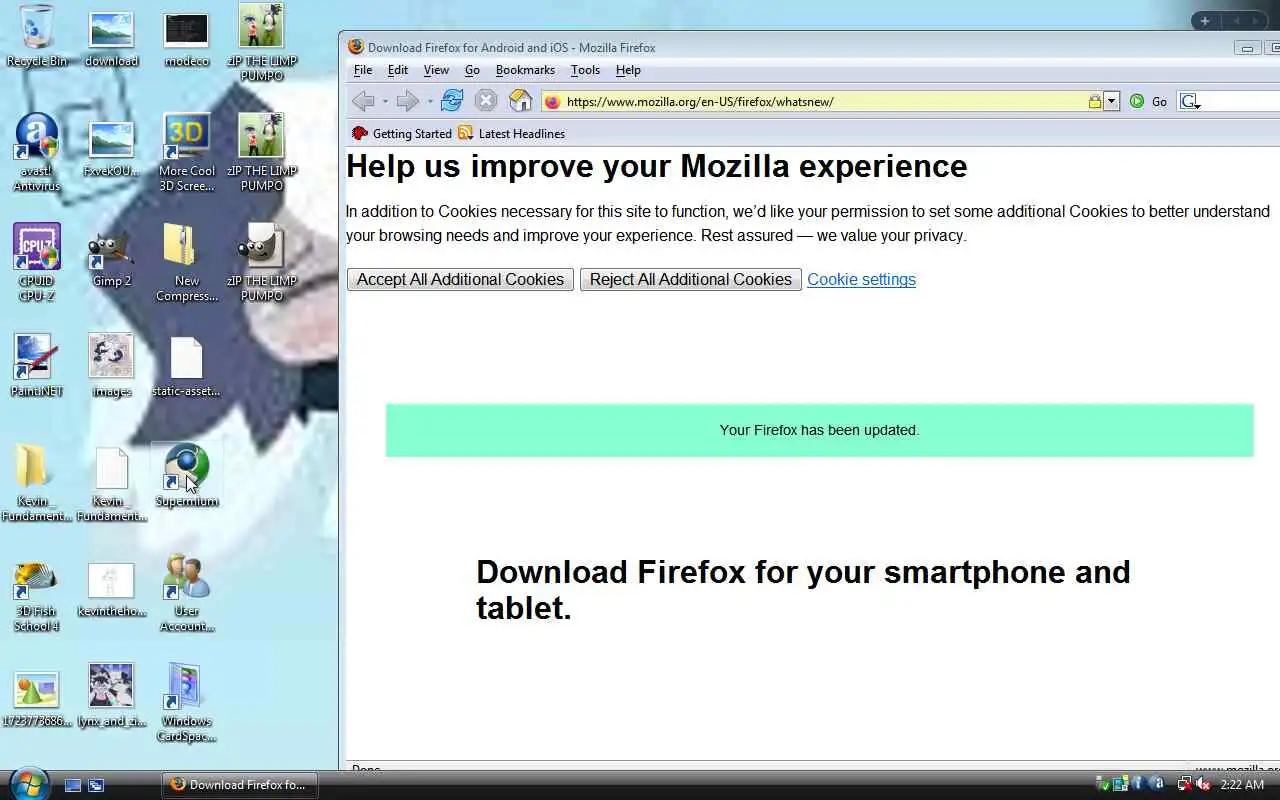The width and height of the screenshot is (1280, 800).
Task: Select the New Compressed zip folder icon
Action: click(x=187, y=262)
